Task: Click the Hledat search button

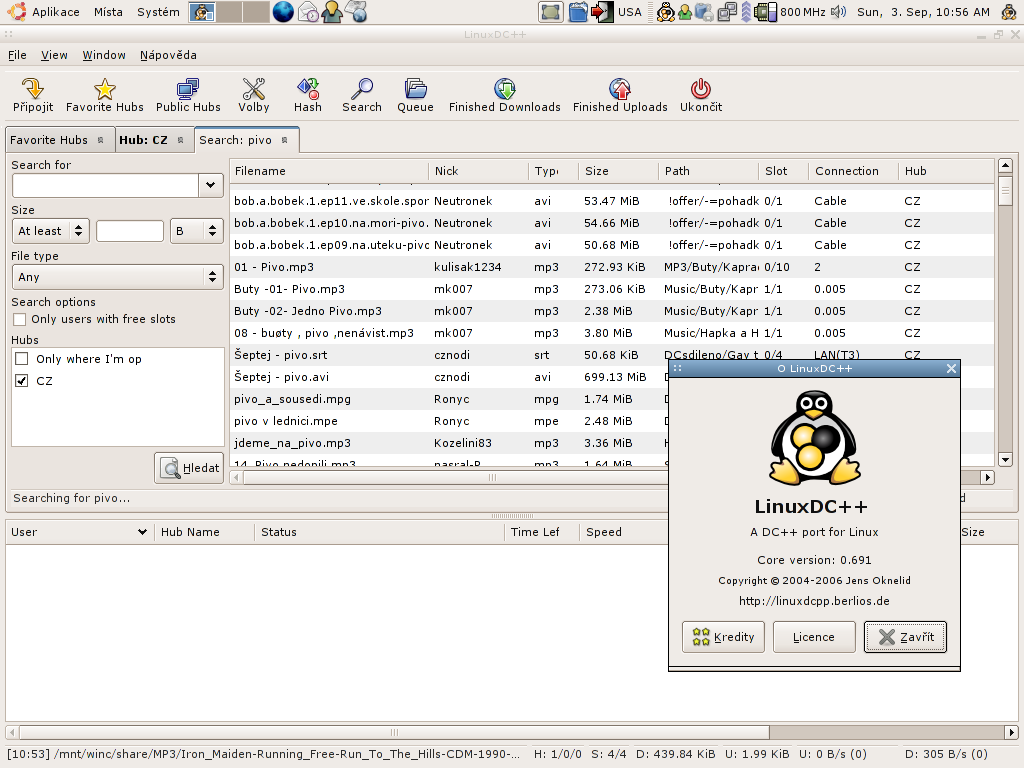Action: tap(189, 468)
